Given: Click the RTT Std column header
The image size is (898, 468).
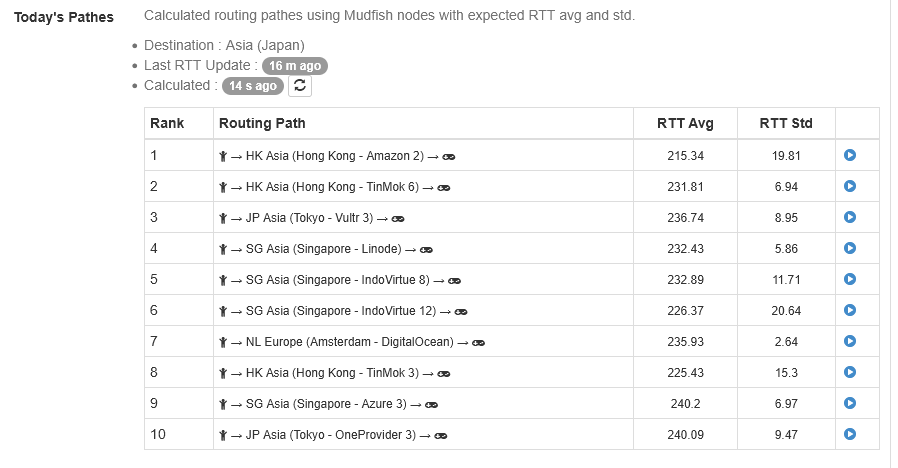Looking at the screenshot, I should coord(786,124).
